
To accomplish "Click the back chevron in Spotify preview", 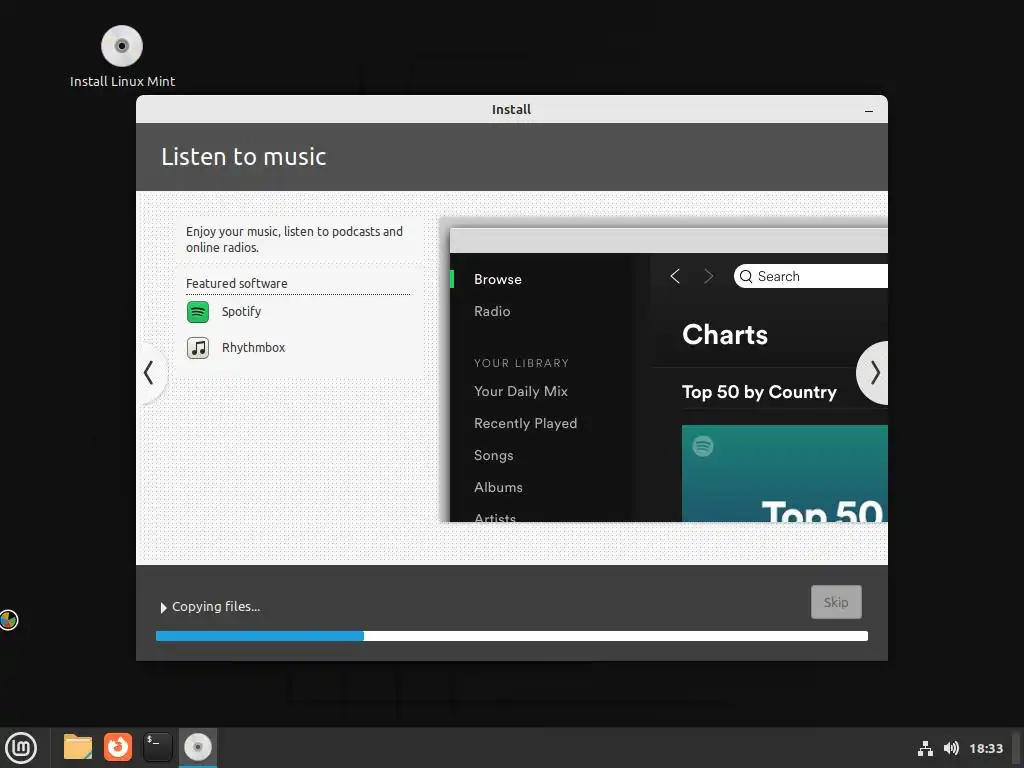I will pos(675,276).
